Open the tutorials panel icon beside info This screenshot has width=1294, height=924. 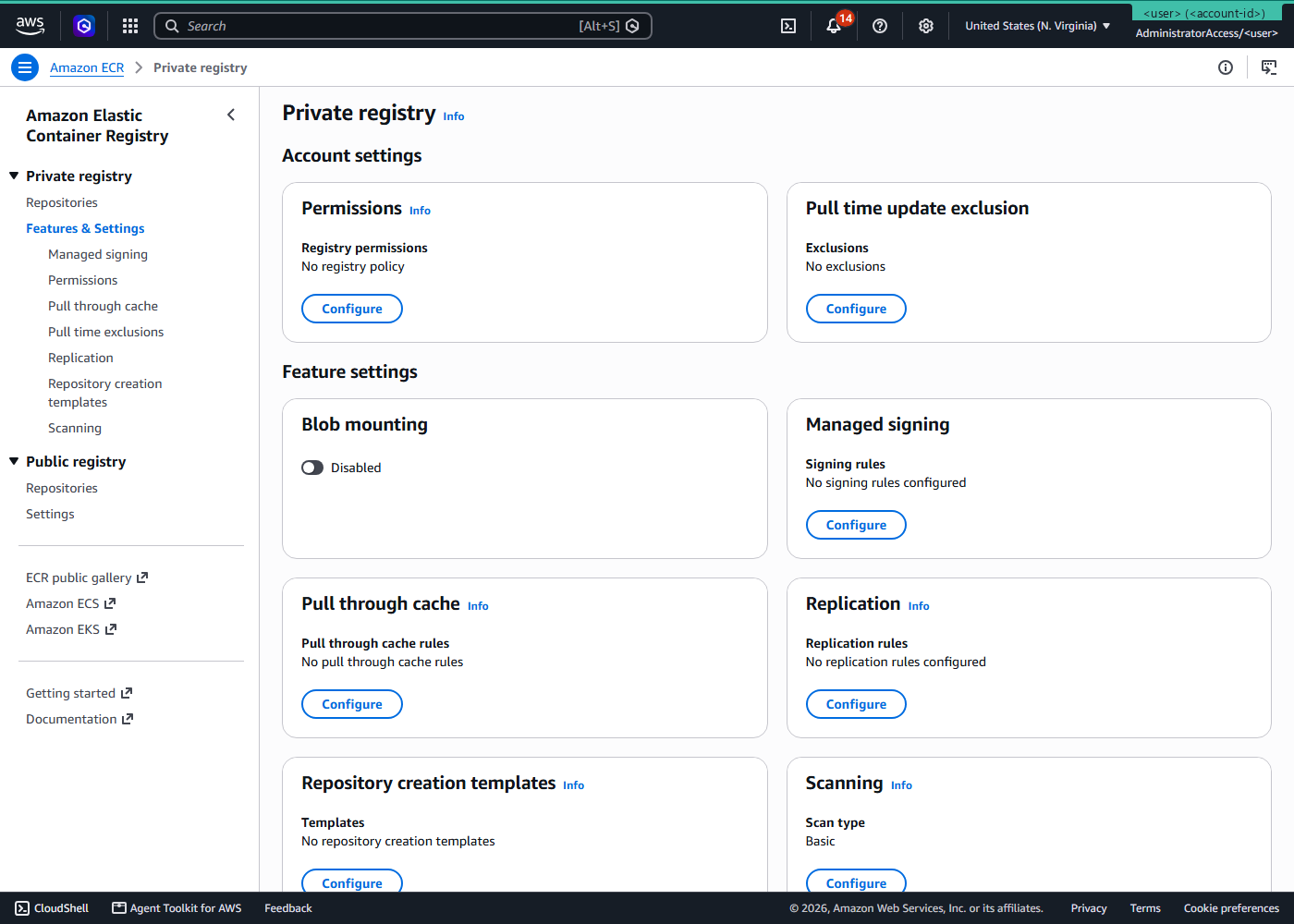tap(1269, 67)
